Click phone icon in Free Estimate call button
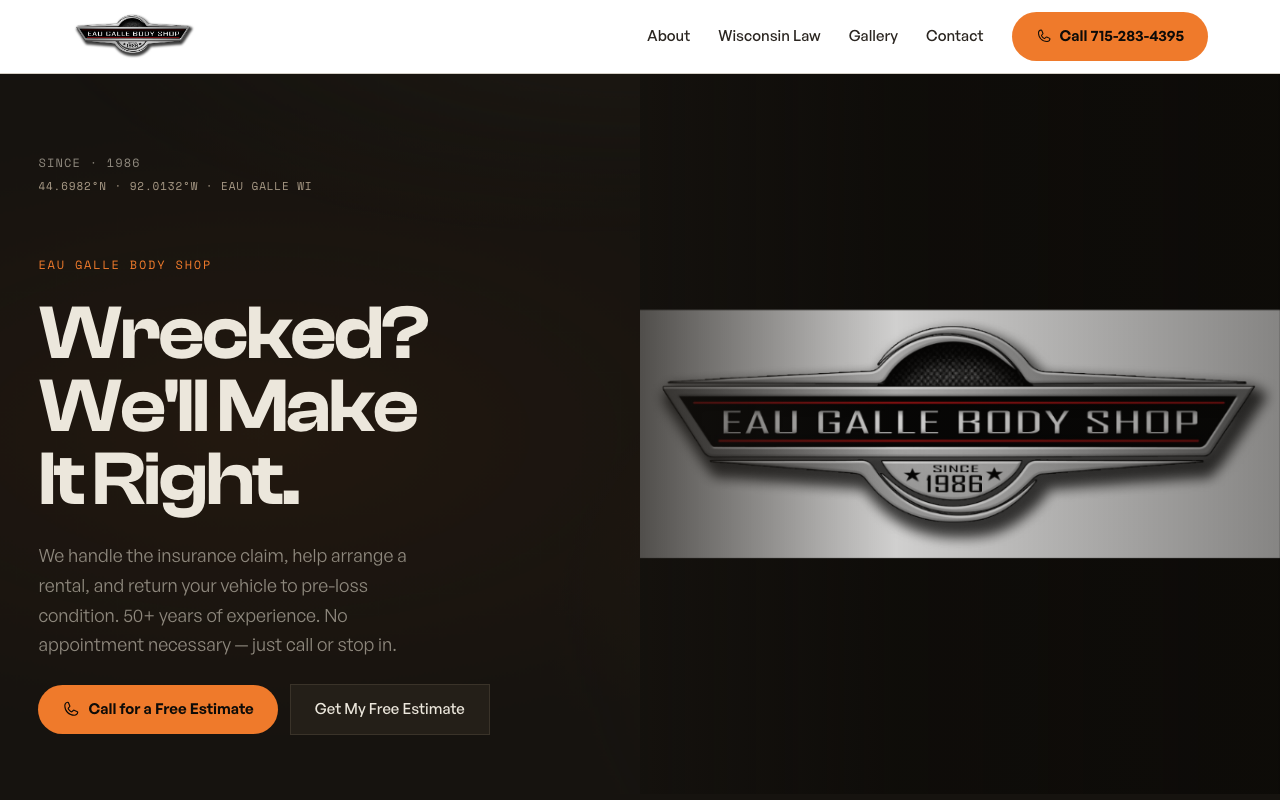The height and width of the screenshot is (800, 1280). (x=71, y=709)
